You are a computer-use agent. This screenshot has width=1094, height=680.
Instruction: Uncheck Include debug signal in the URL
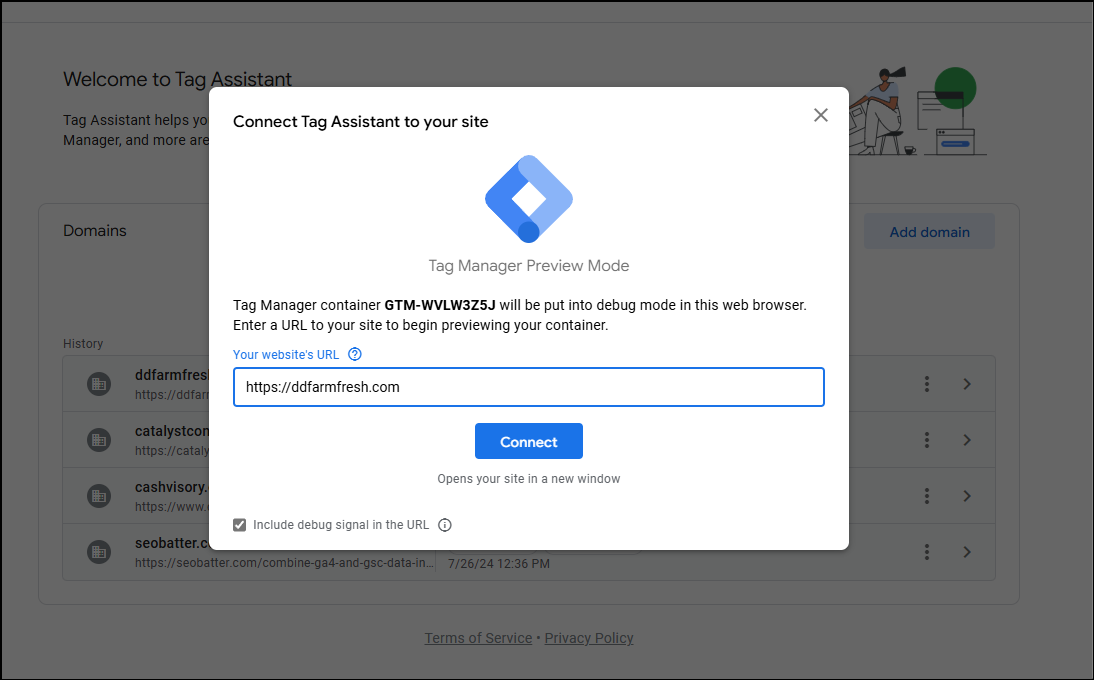[x=239, y=525]
